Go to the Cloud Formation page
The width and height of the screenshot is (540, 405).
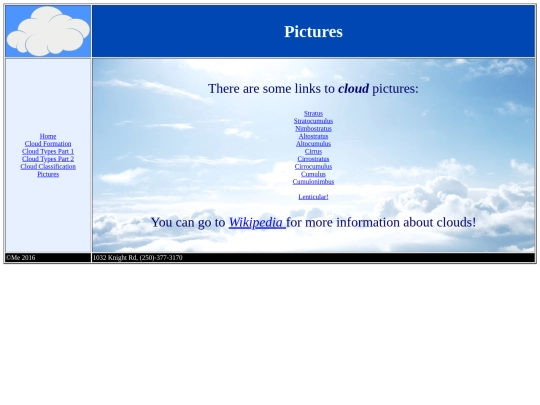coord(48,144)
